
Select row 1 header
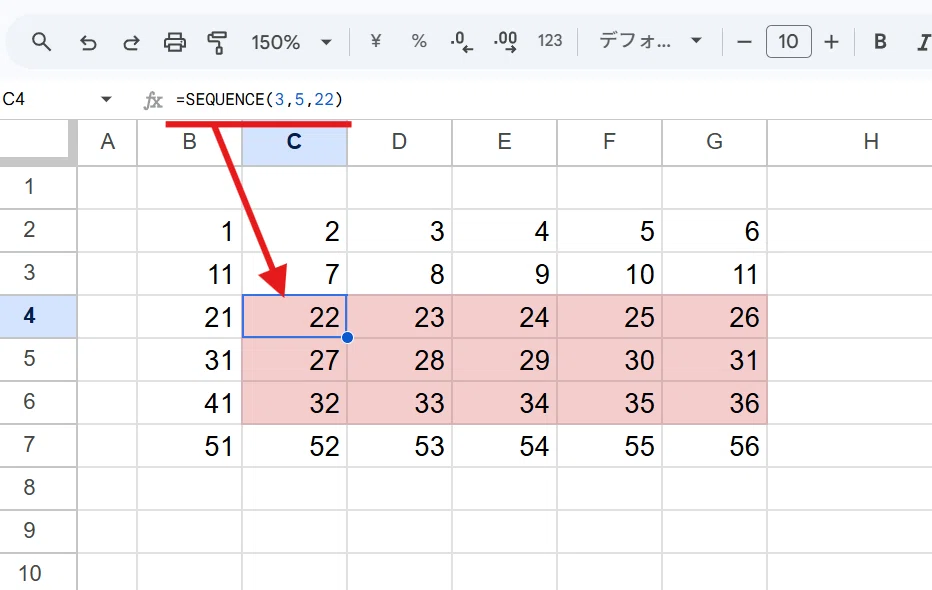(x=38, y=187)
